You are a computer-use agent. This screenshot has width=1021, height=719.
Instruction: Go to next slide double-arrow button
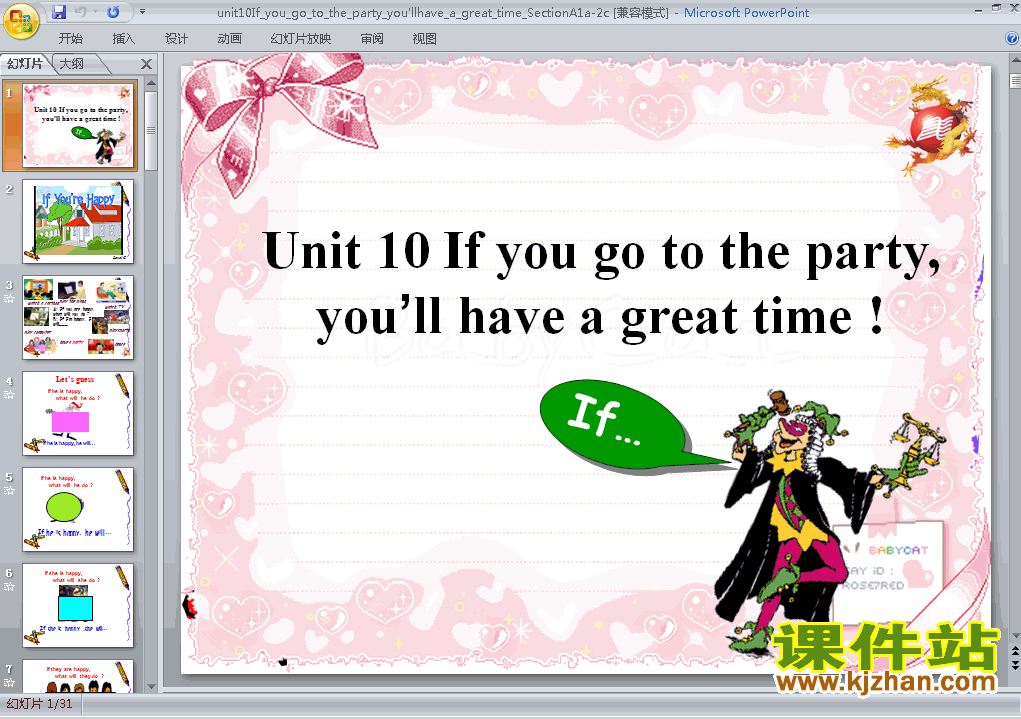1015,665
